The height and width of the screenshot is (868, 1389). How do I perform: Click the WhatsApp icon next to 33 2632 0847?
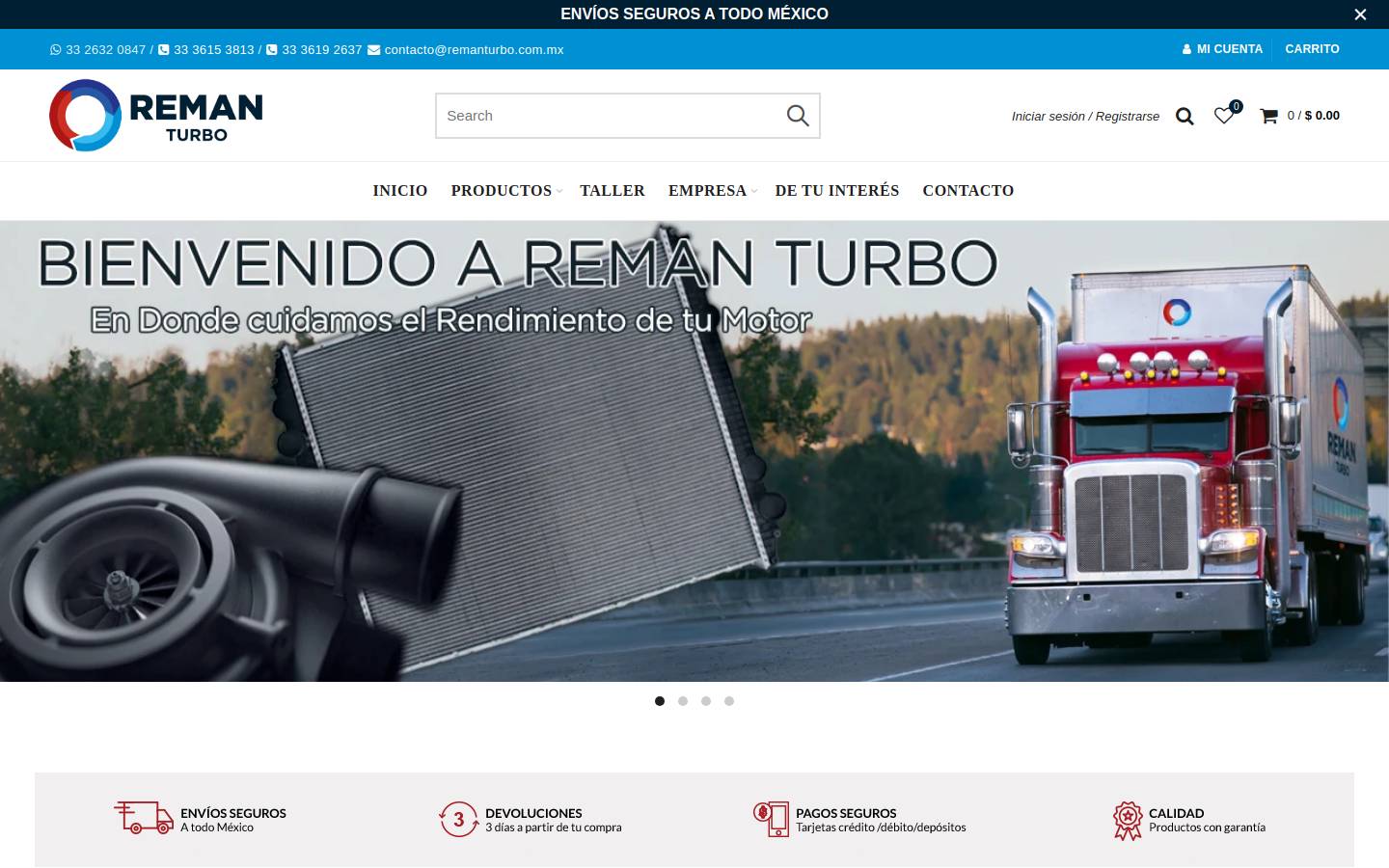point(55,50)
